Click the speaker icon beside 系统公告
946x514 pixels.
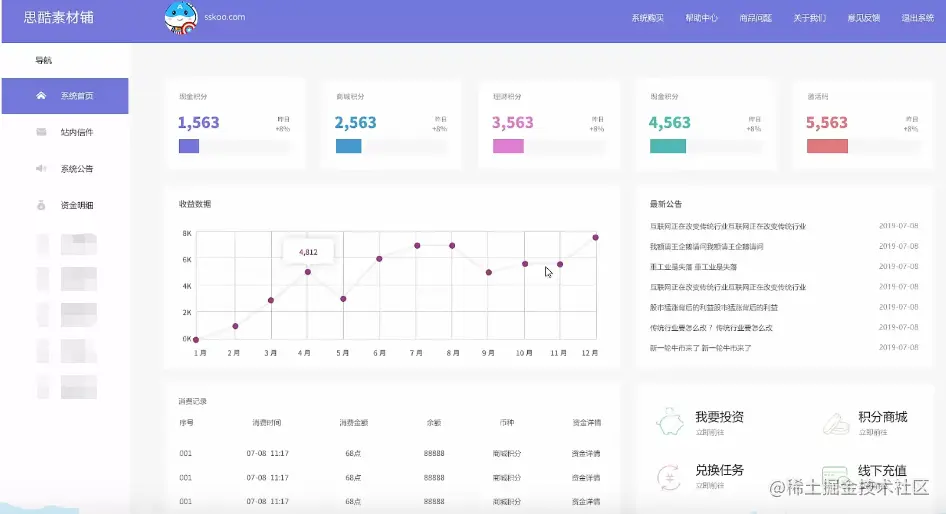pyautogui.click(x=41, y=168)
